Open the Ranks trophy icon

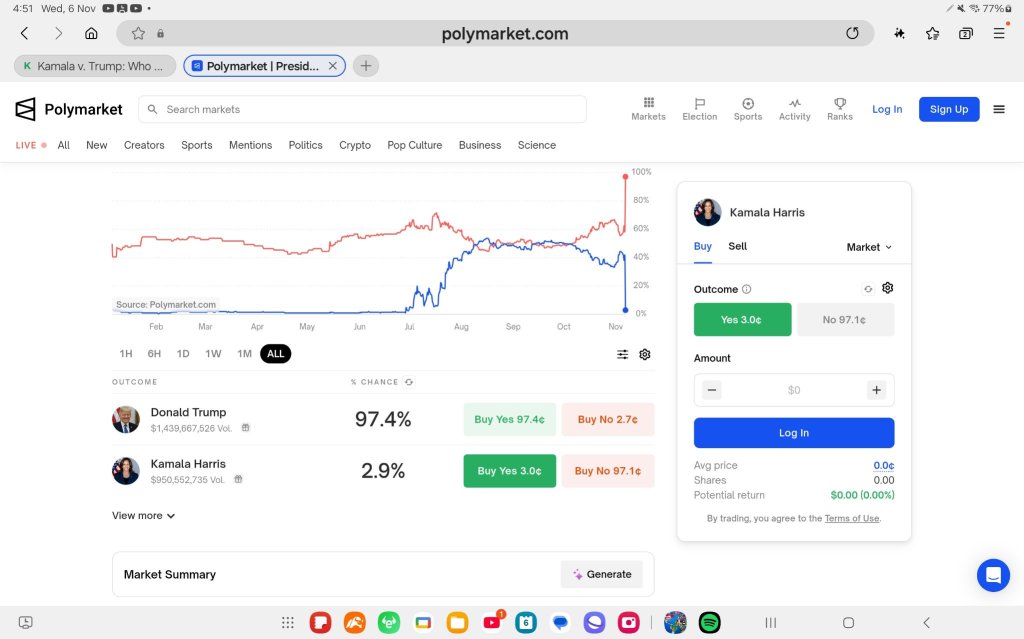click(840, 108)
